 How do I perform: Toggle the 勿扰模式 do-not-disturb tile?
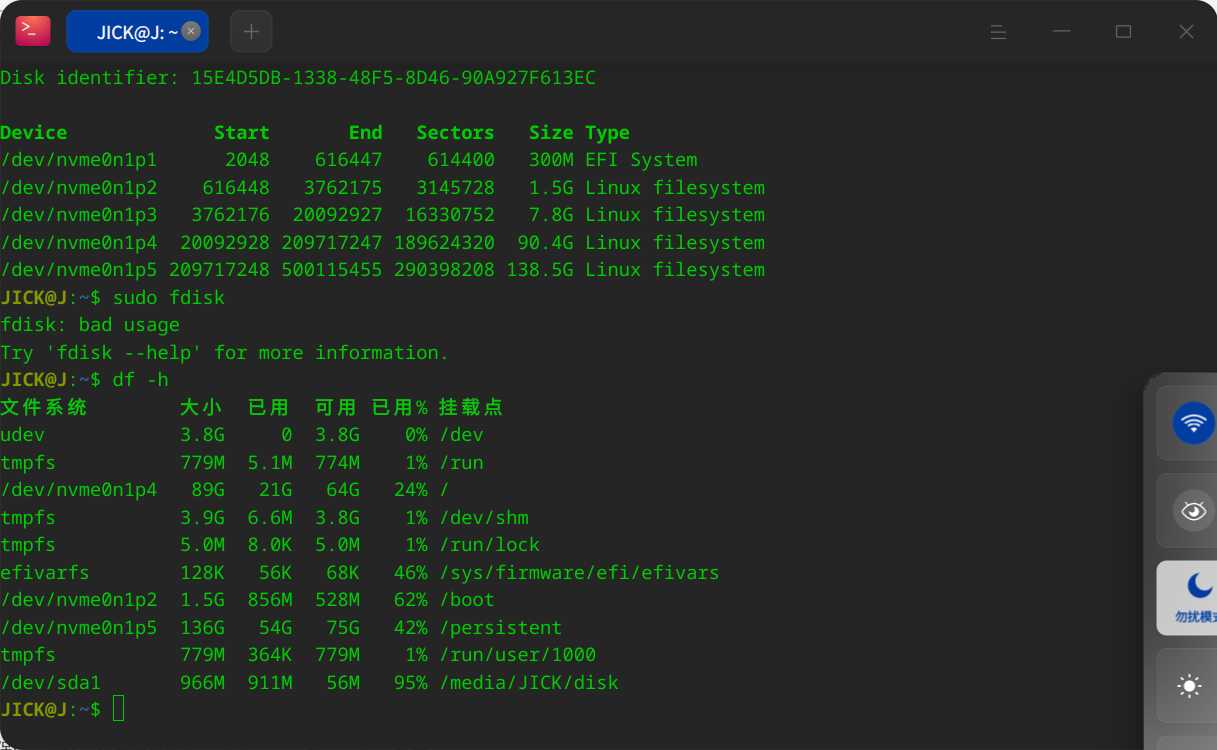1188,598
